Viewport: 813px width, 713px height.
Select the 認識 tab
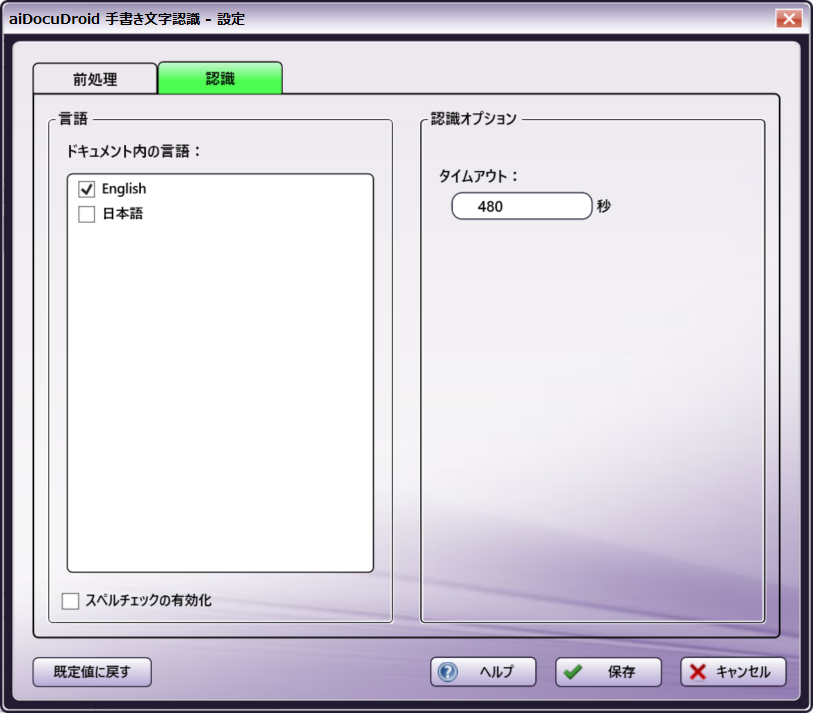coord(220,78)
